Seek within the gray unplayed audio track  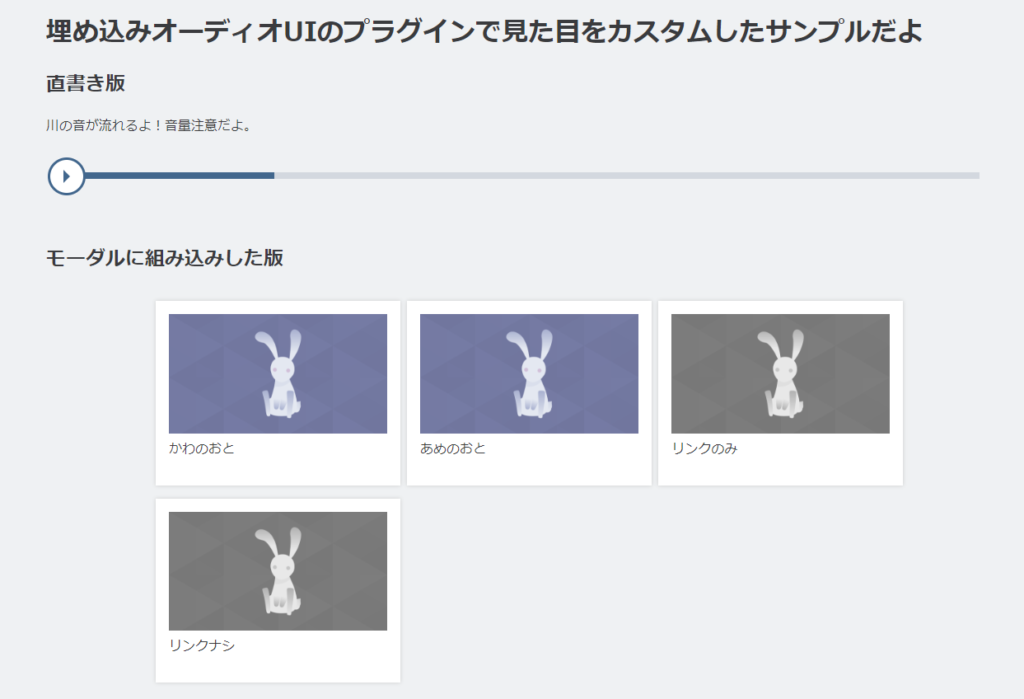(x=620, y=176)
